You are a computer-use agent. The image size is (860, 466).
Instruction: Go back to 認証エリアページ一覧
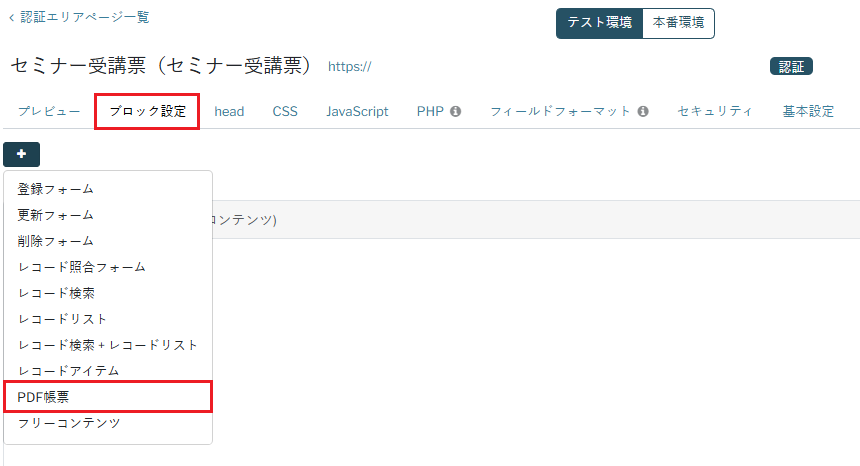pos(79,18)
